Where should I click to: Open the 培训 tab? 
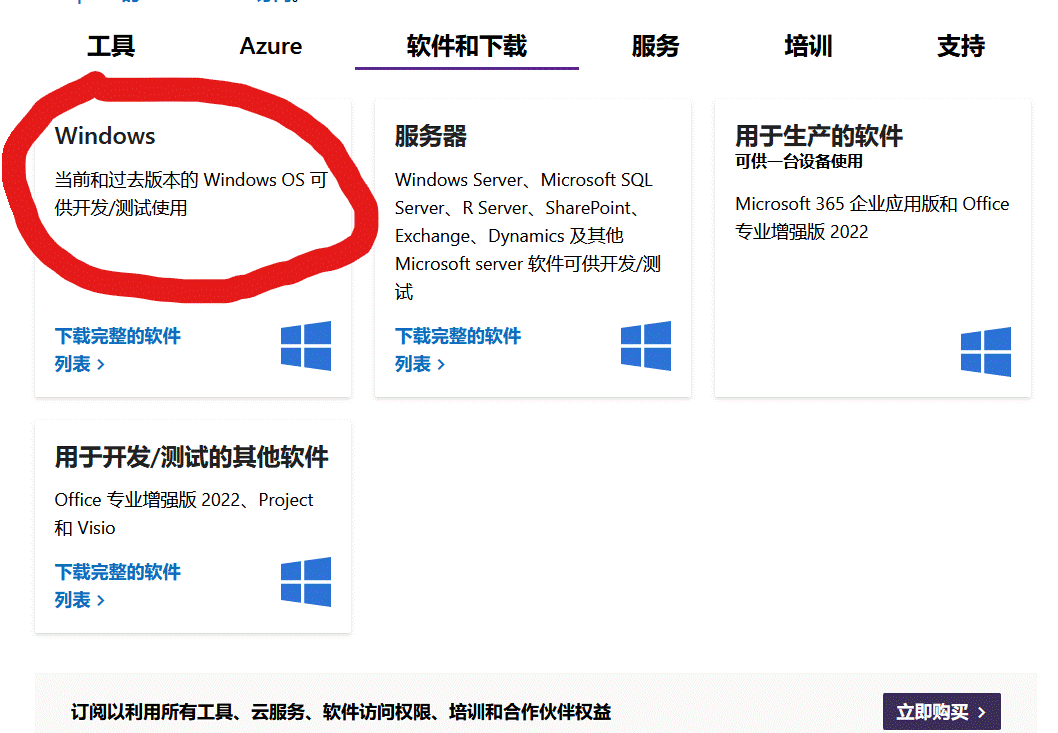coord(807,46)
